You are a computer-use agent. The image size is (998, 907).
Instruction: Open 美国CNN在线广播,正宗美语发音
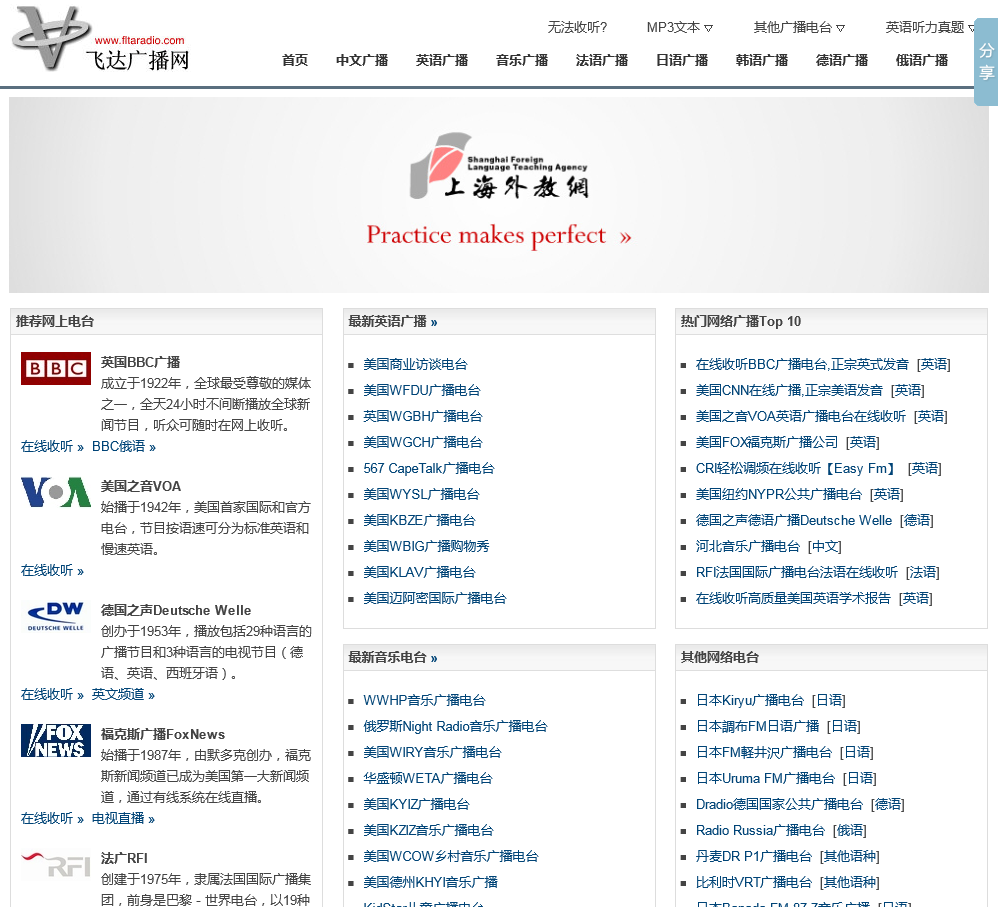789,391
